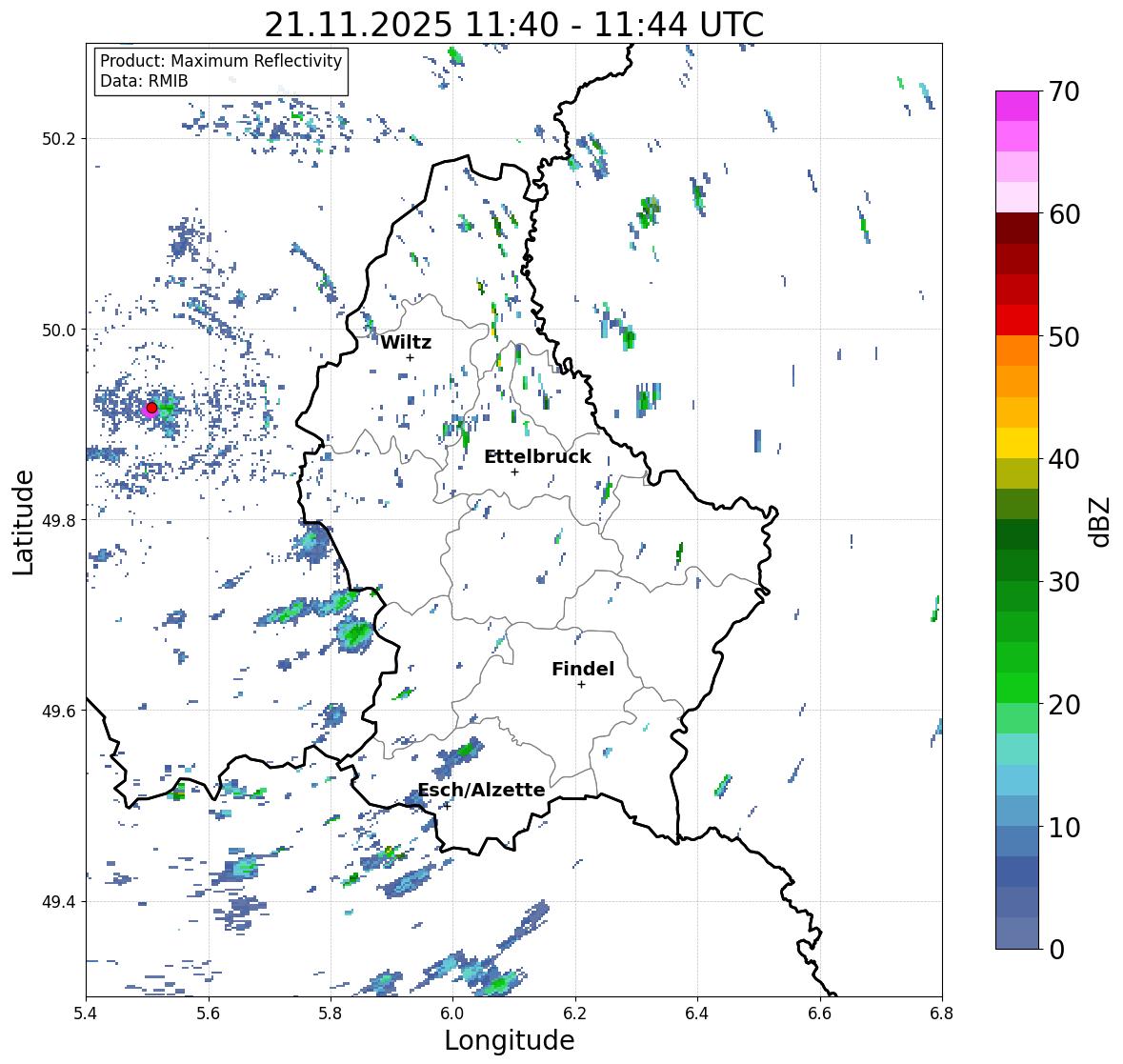The height and width of the screenshot is (1064, 1123).
Task: Click colorbar tick value 20
Action: click(x=1064, y=705)
